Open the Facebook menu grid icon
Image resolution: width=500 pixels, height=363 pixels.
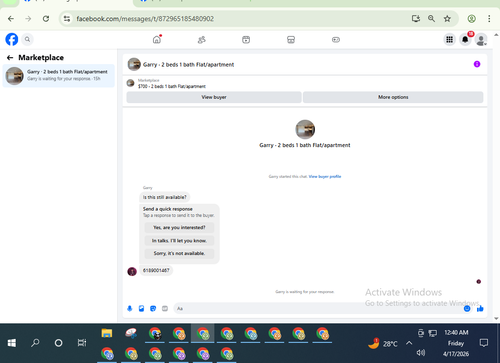[449, 40]
